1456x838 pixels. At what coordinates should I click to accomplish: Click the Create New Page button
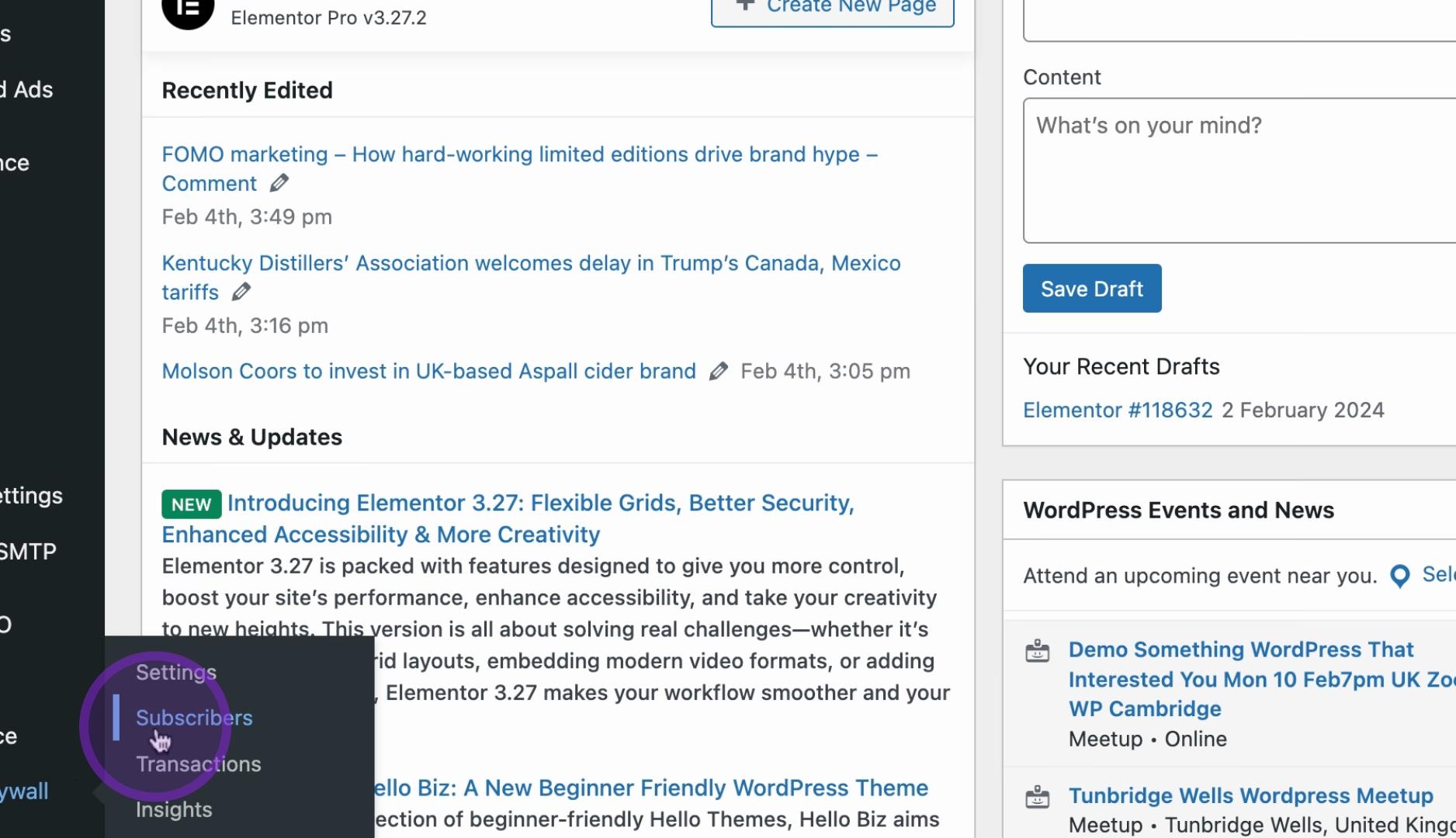pyautogui.click(x=833, y=9)
